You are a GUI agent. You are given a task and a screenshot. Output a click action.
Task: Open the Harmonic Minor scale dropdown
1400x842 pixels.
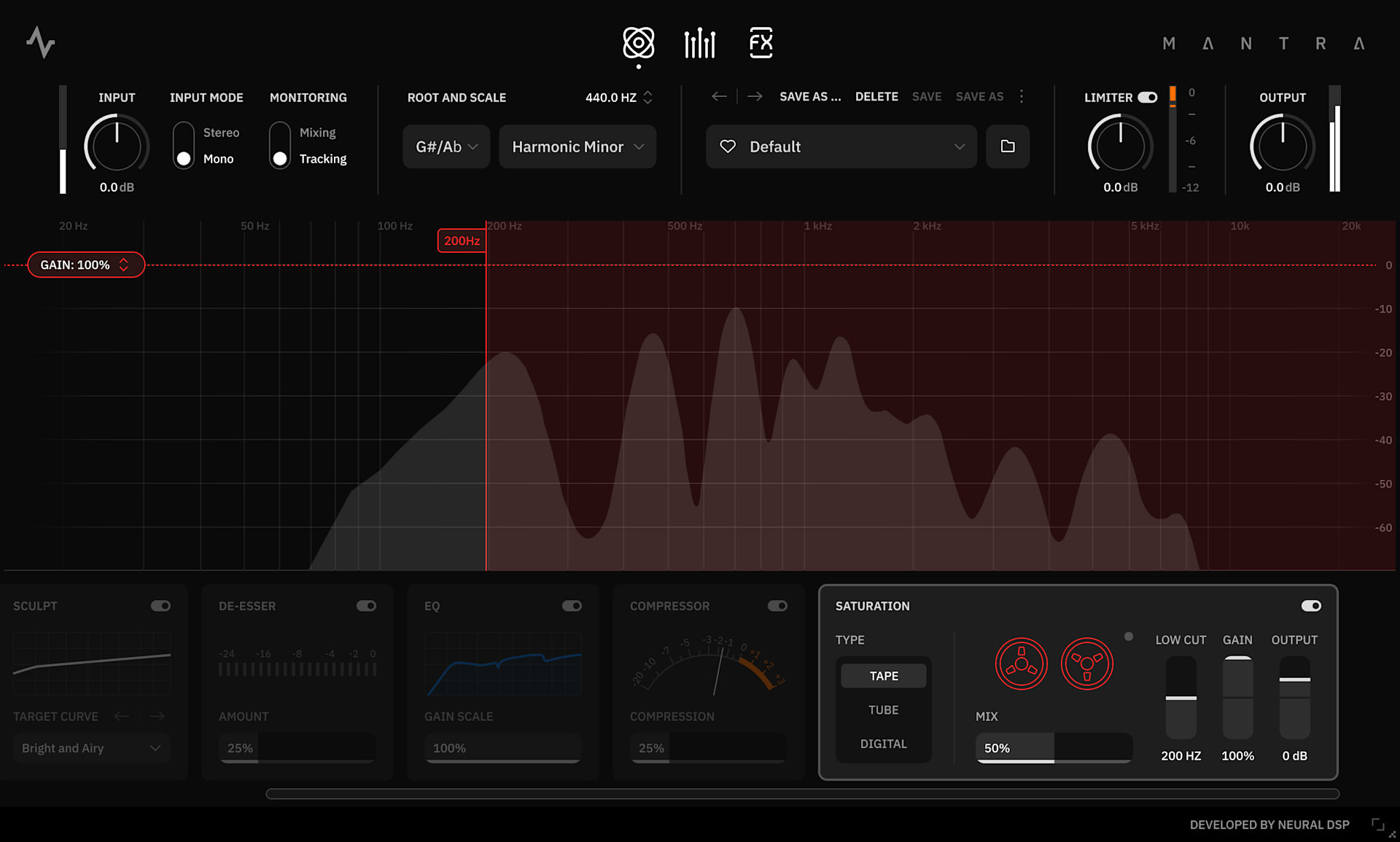pos(577,147)
